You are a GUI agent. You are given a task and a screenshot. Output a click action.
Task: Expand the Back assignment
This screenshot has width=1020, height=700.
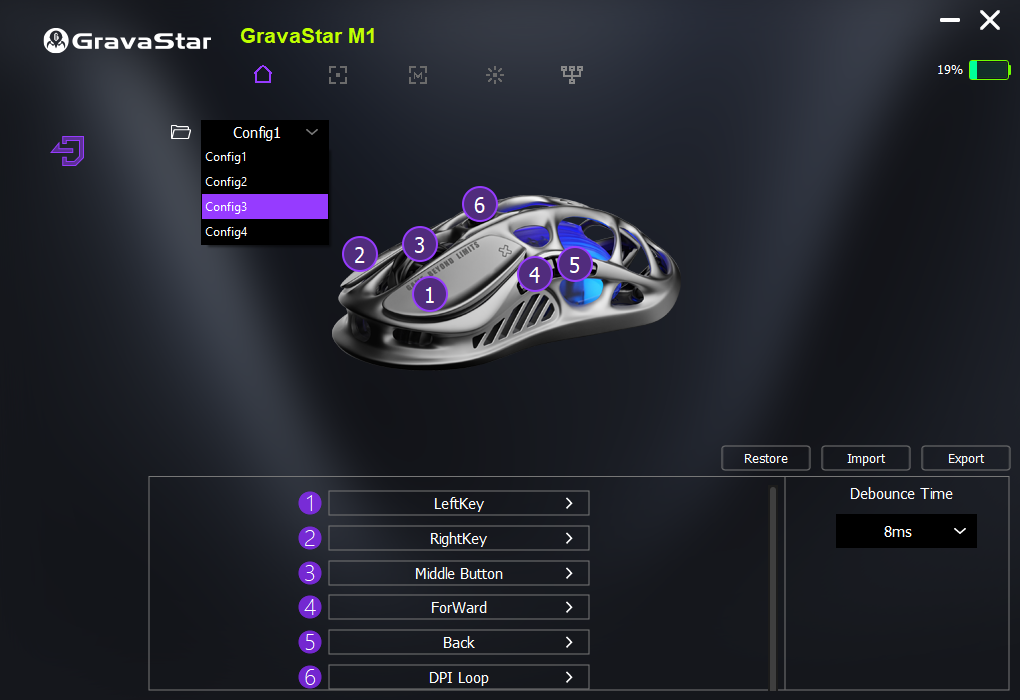click(459, 642)
